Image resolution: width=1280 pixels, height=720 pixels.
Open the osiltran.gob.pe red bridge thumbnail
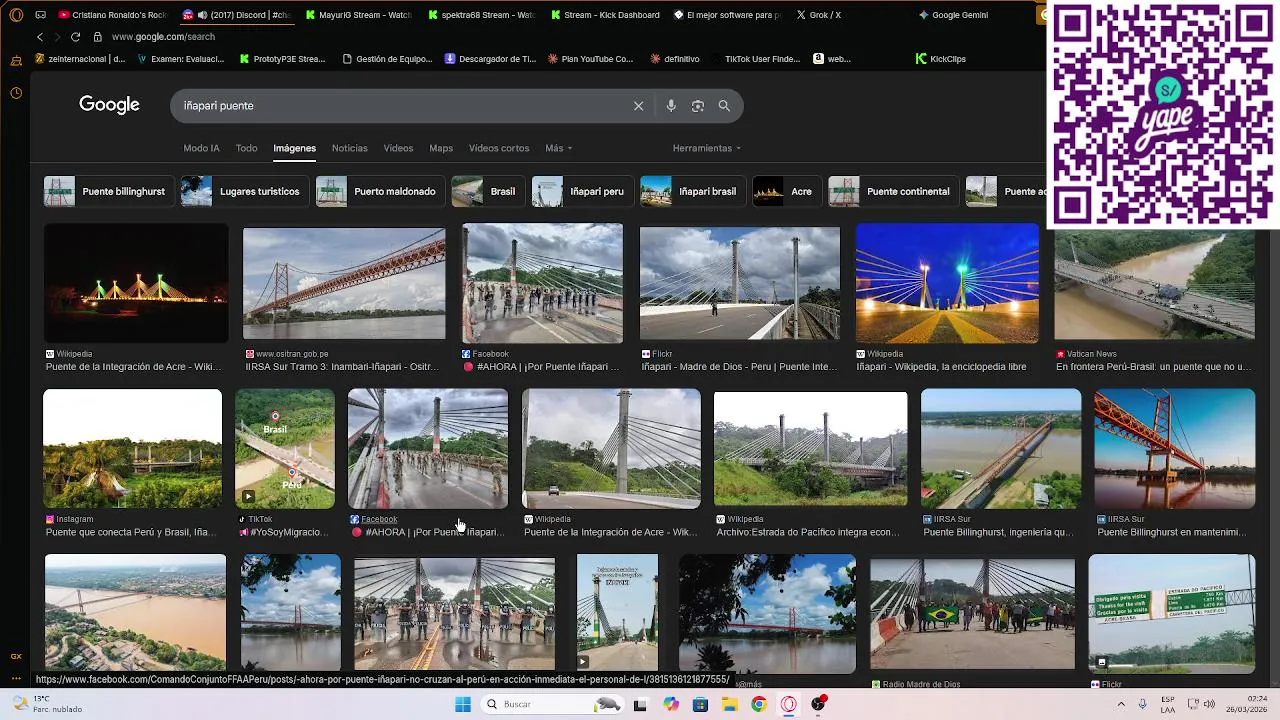pos(344,283)
